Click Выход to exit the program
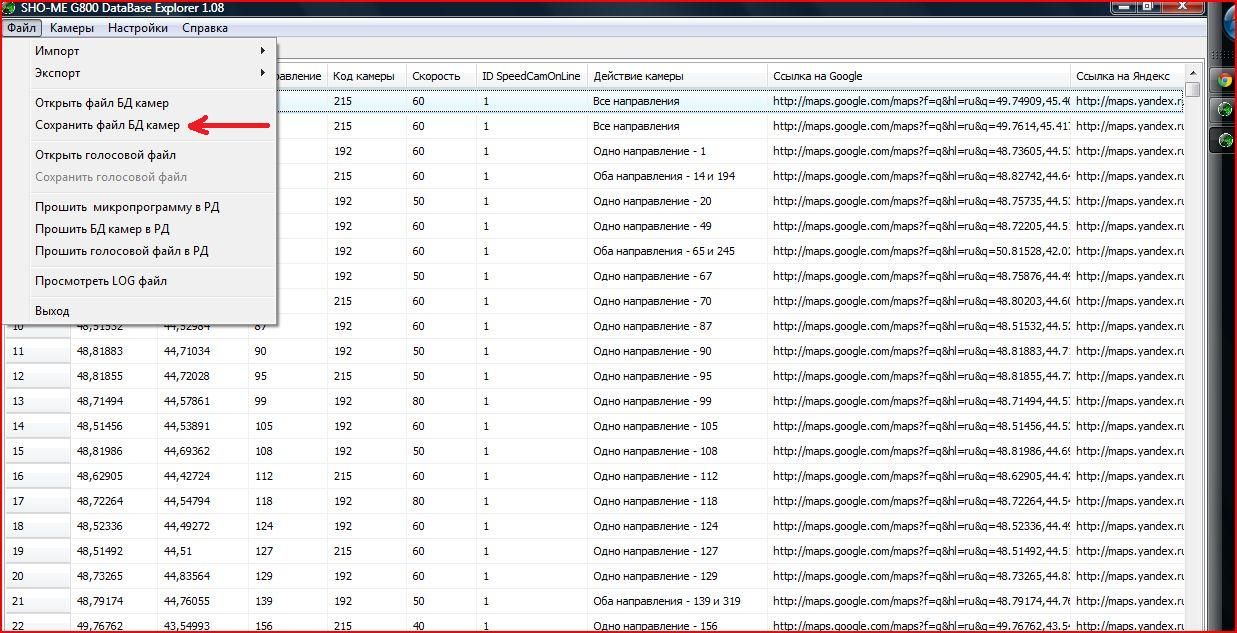1237x633 pixels. (x=52, y=311)
